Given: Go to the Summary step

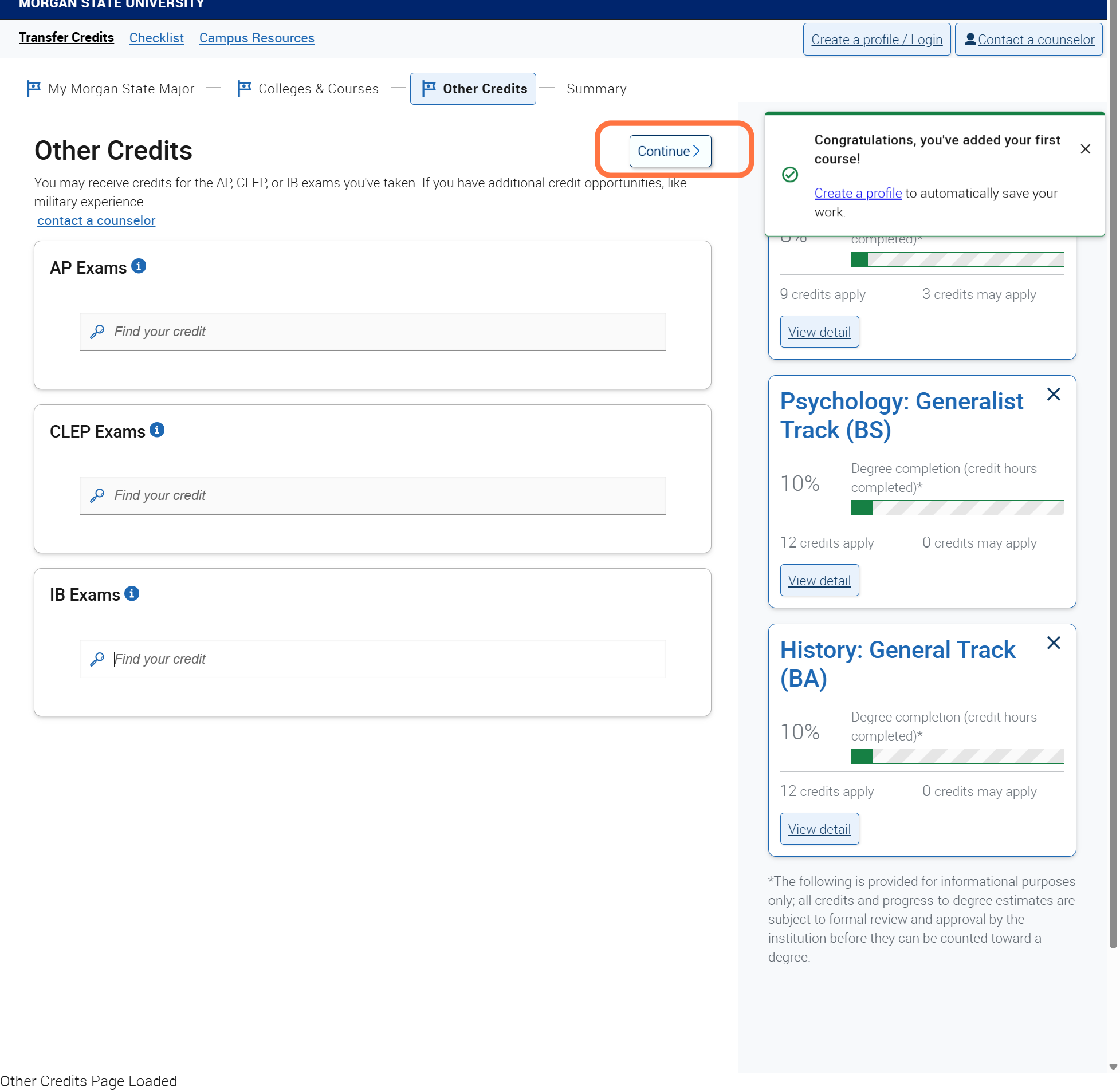Looking at the screenshot, I should coord(596,89).
